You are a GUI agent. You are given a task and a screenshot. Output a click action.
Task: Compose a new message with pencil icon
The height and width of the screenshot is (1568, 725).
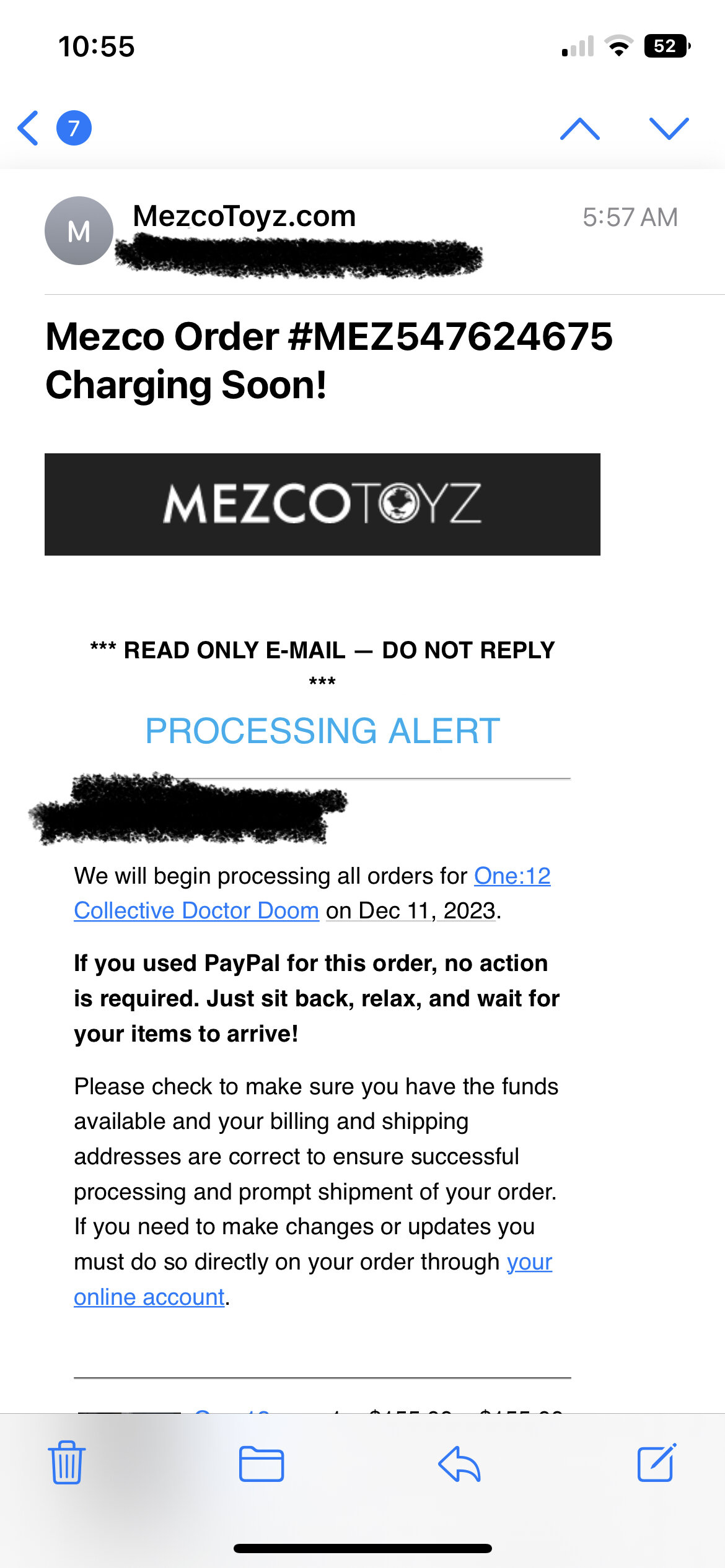tap(657, 1463)
